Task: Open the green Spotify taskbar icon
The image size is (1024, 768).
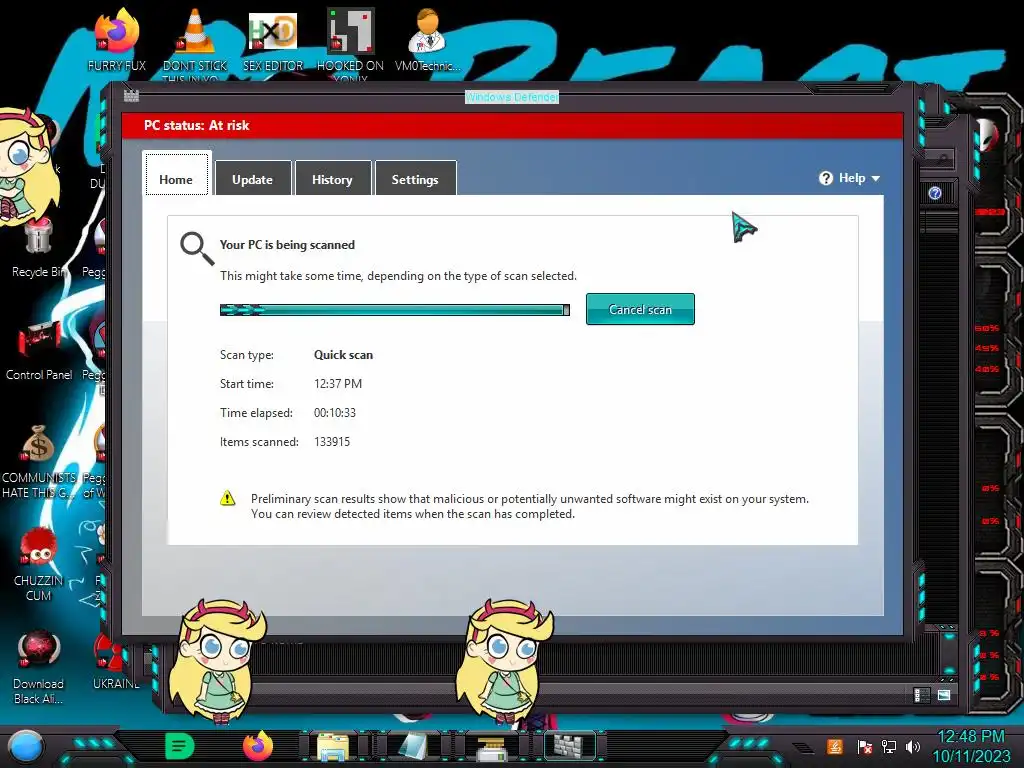Action: coord(180,746)
